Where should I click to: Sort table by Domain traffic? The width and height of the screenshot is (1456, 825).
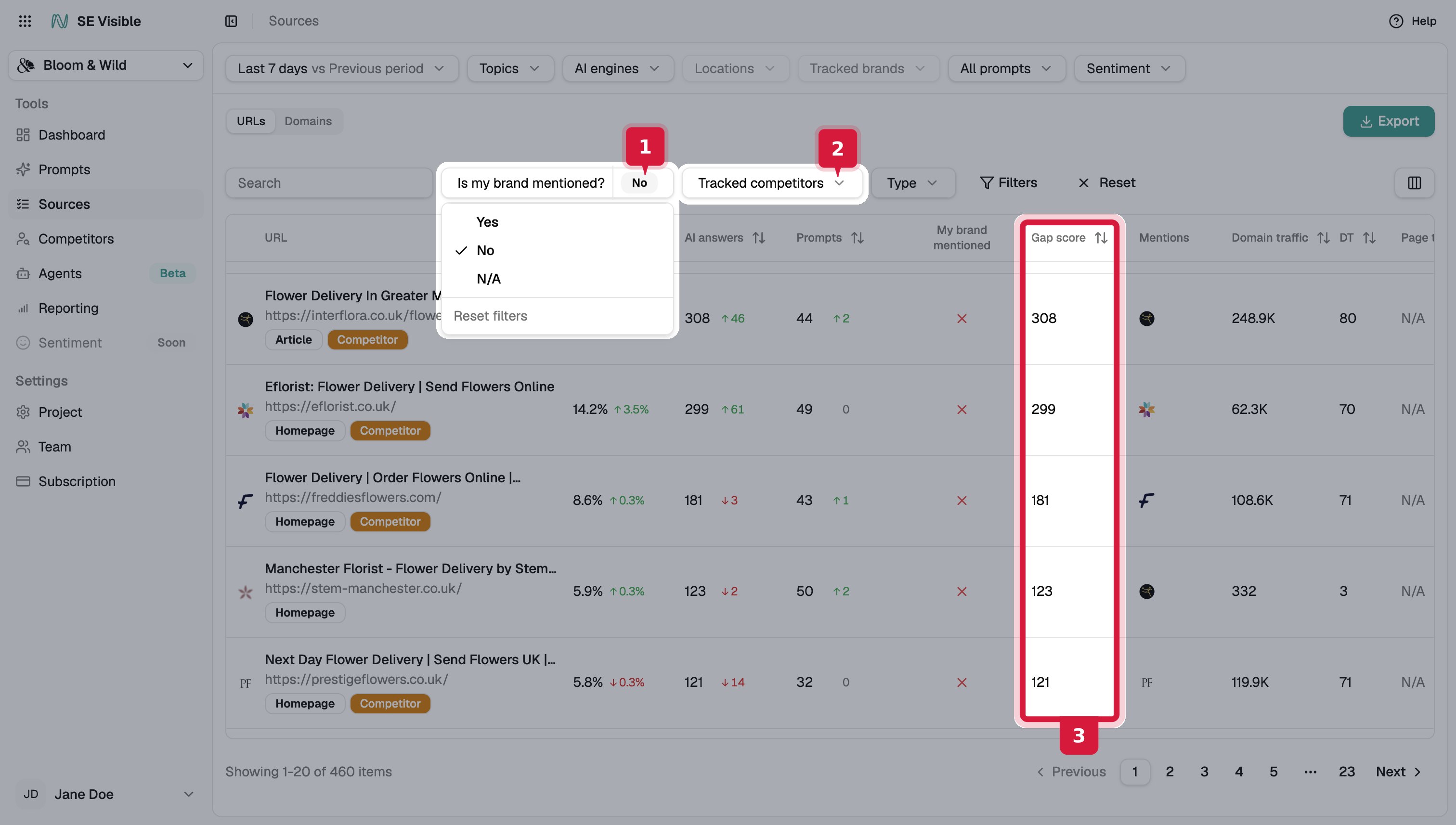click(x=1324, y=237)
